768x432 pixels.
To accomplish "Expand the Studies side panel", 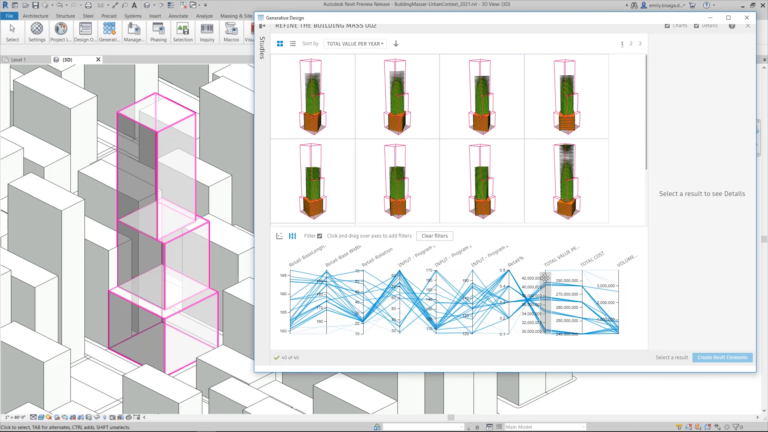I will tap(262, 48).
